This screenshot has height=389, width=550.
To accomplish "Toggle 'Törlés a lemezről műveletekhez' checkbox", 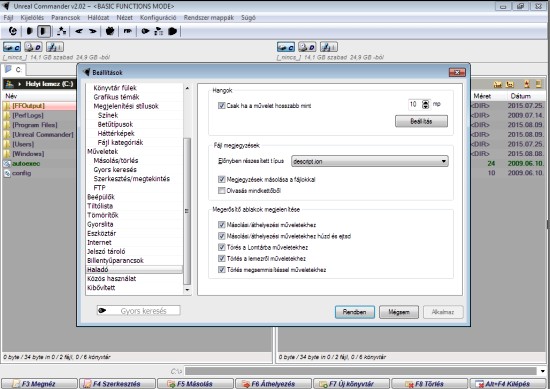I will [221, 258].
